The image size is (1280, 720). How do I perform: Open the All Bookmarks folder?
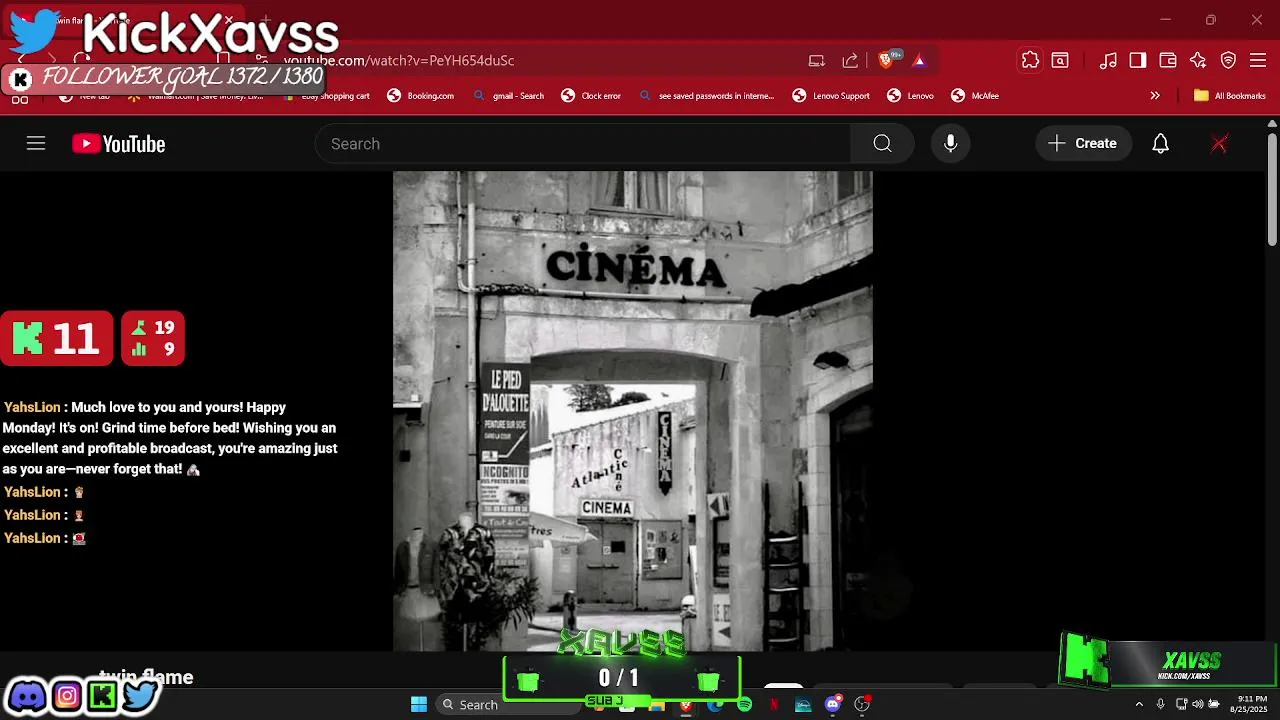1230,96
